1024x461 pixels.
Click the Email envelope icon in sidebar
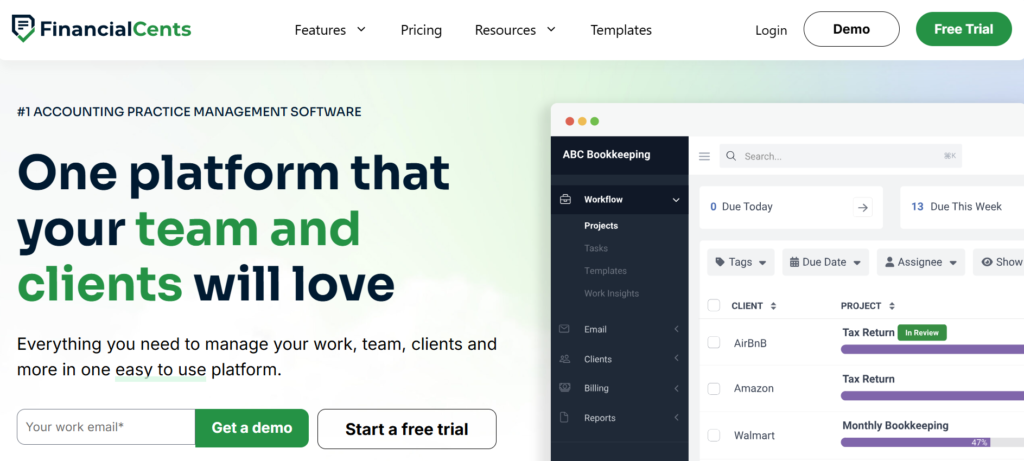point(564,329)
